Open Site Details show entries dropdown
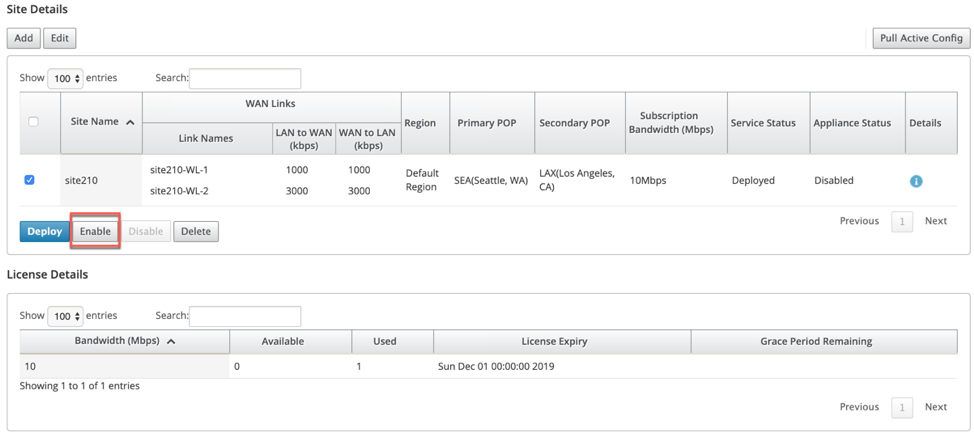Viewport: 974px width, 433px height. point(65,79)
